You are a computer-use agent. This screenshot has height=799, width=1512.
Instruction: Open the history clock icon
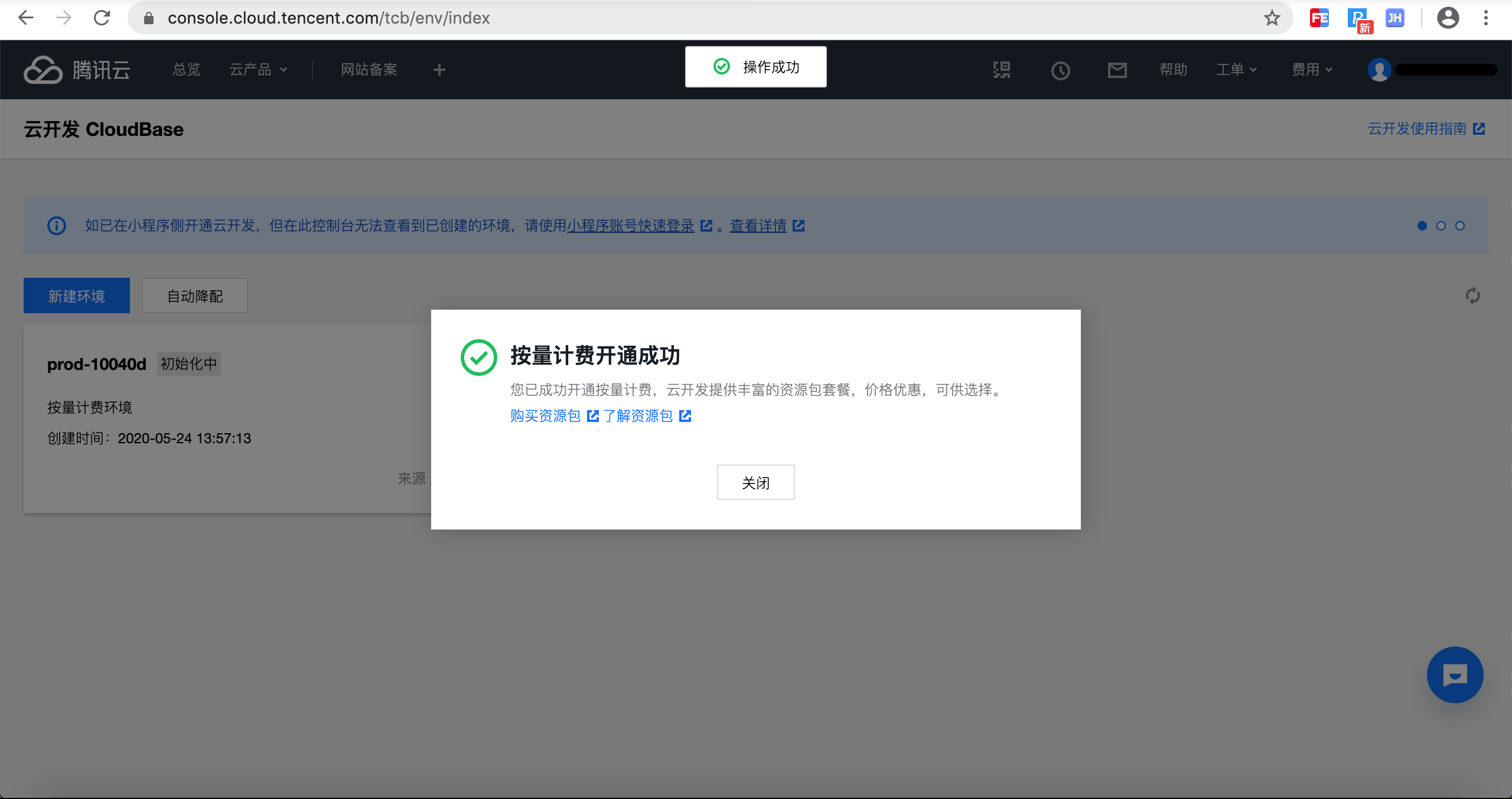coord(1060,71)
